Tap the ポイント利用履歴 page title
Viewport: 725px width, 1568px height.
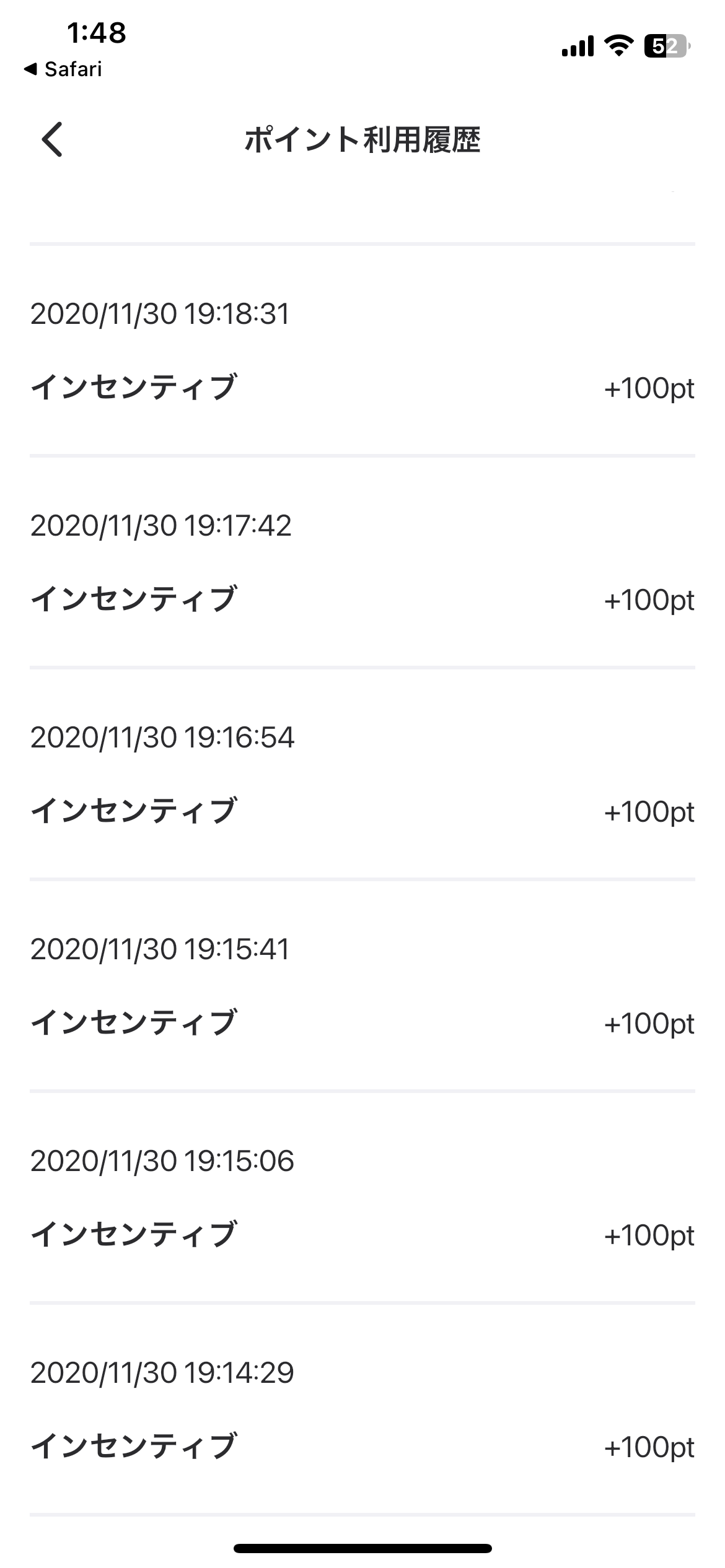tap(362, 139)
